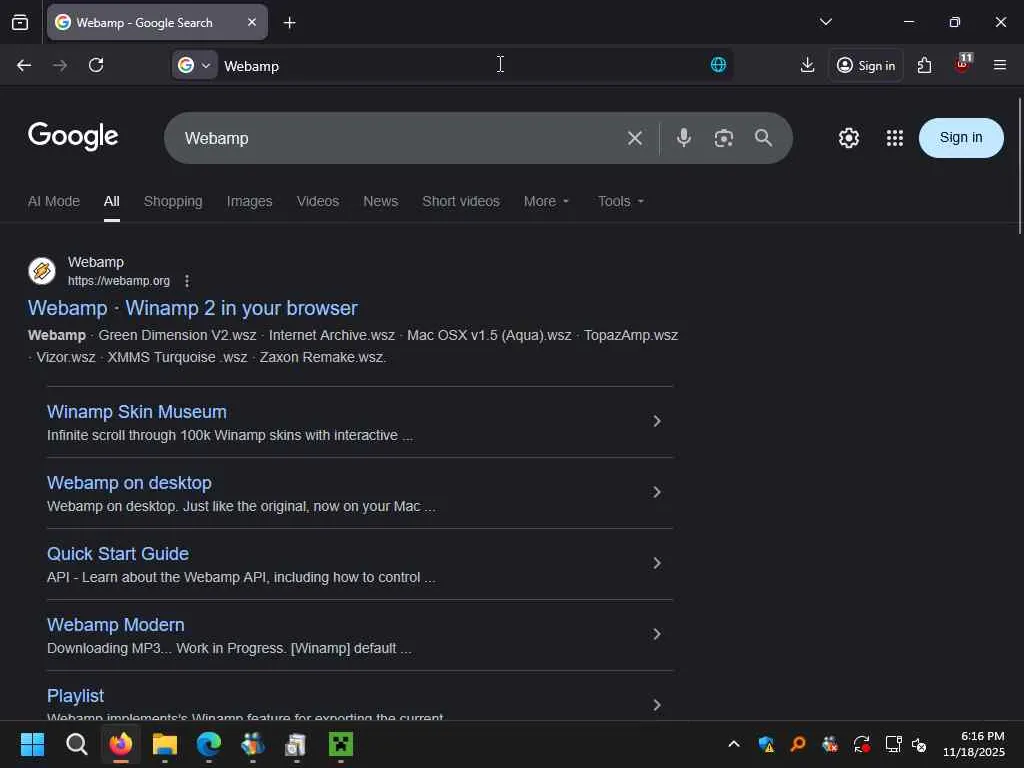Open Google quick settings gear
1024x768 pixels.
click(x=848, y=138)
